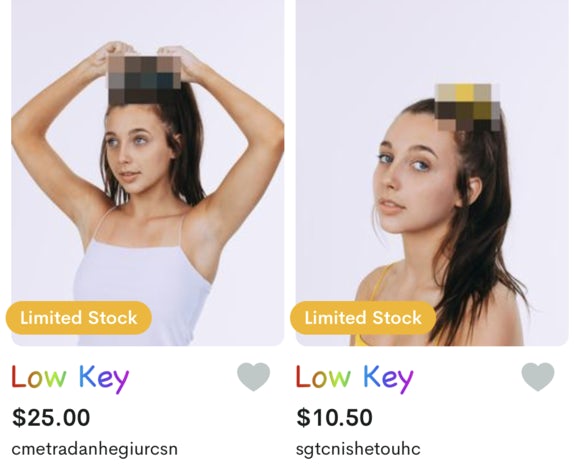Open seller sgtcnishetouhc
Image resolution: width=580 pixels, height=469 pixels.
tap(358, 449)
